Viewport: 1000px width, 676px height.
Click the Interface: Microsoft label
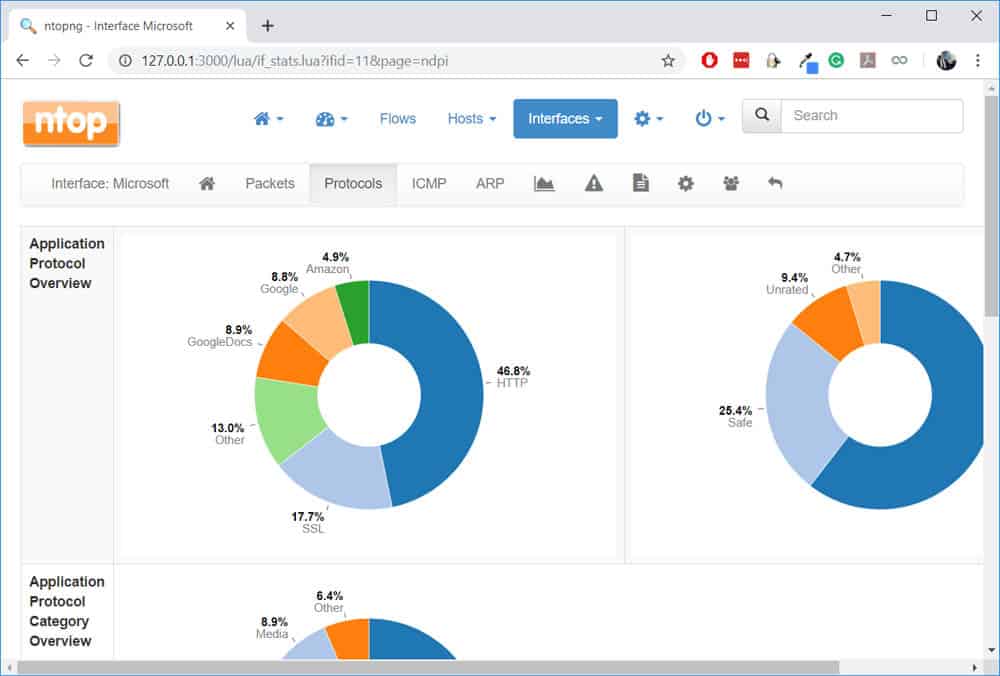tap(110, 184)
